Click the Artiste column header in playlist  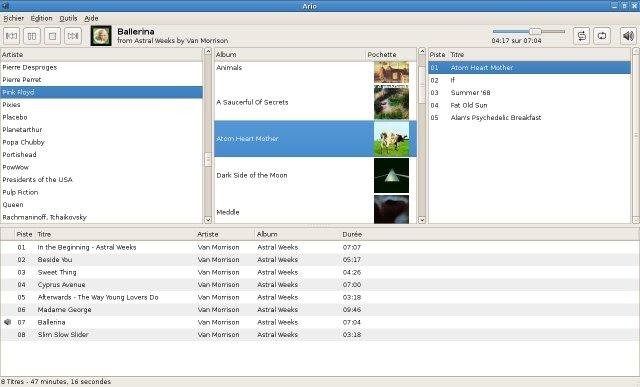(x=224, y=234)
